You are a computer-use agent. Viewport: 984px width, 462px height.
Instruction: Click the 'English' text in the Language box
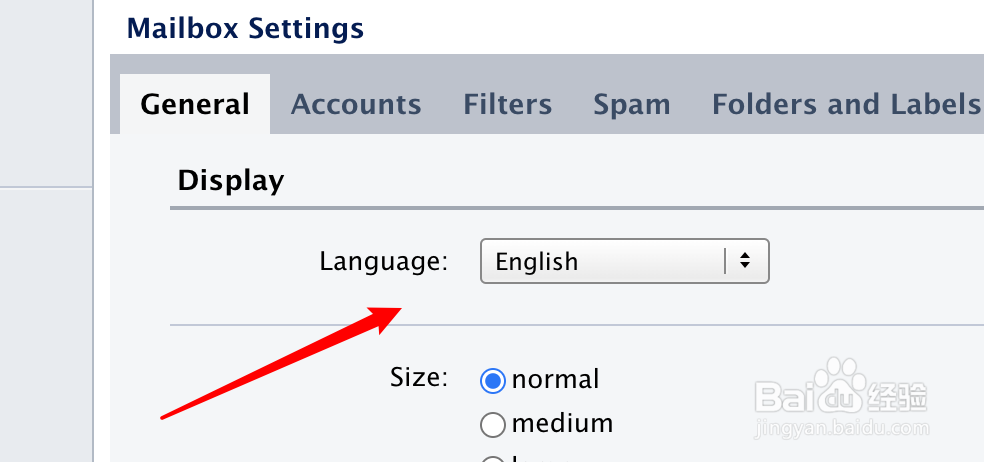coord(537,262)
